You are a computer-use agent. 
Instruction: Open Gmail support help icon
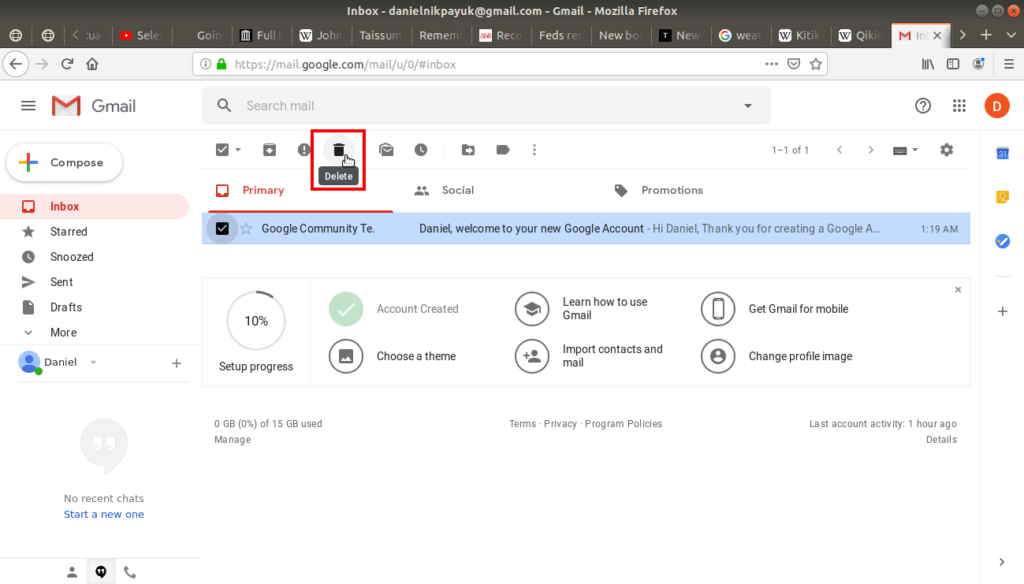(x=923, y=106)
